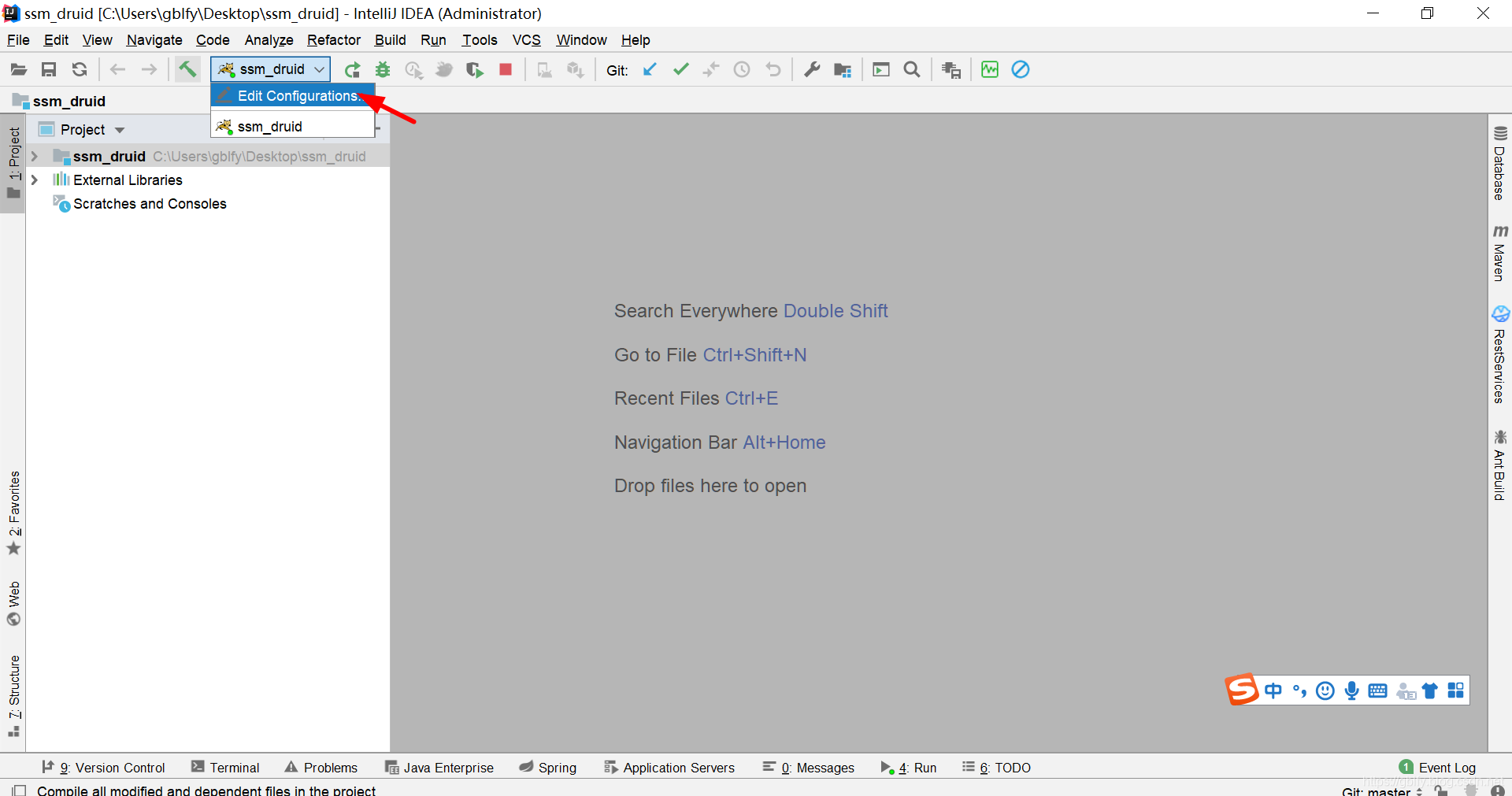
Task: Open the Java Enterprise tool window
Action: [x=439, y=768]
